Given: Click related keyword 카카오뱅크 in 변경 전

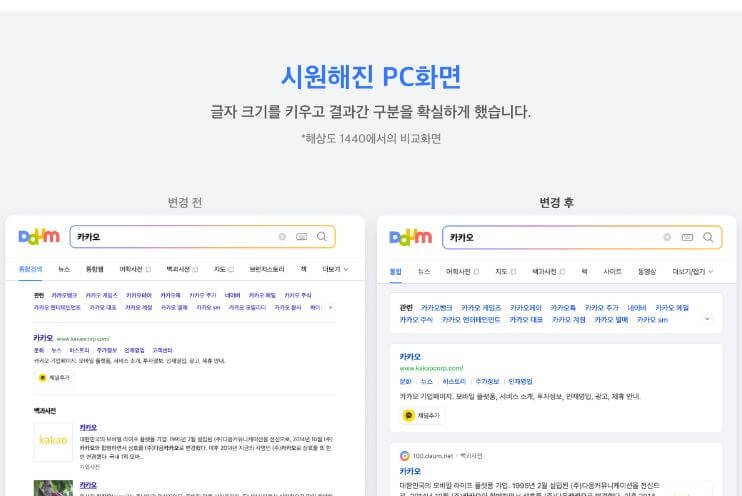Looking at the screenshot, I should [64, 295].
